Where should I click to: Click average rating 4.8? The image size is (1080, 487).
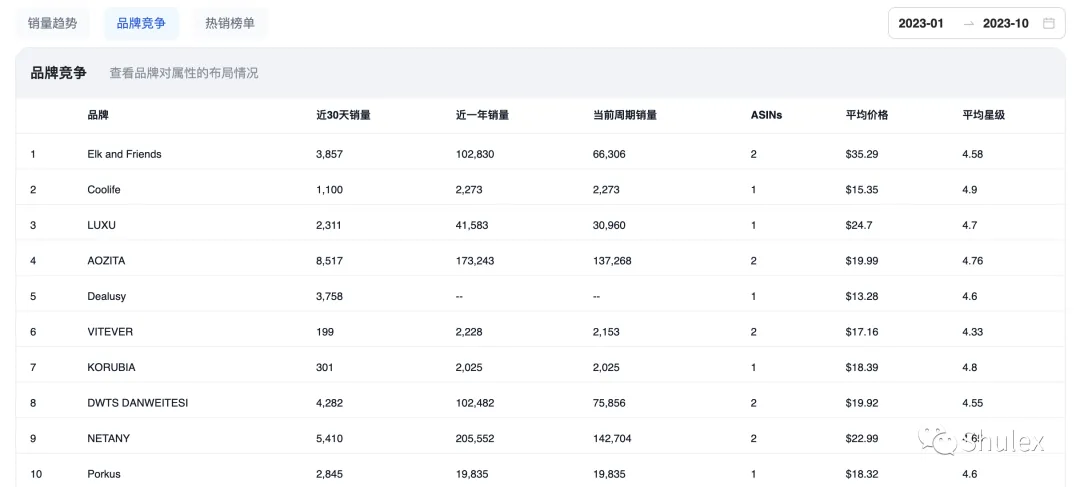970,368
